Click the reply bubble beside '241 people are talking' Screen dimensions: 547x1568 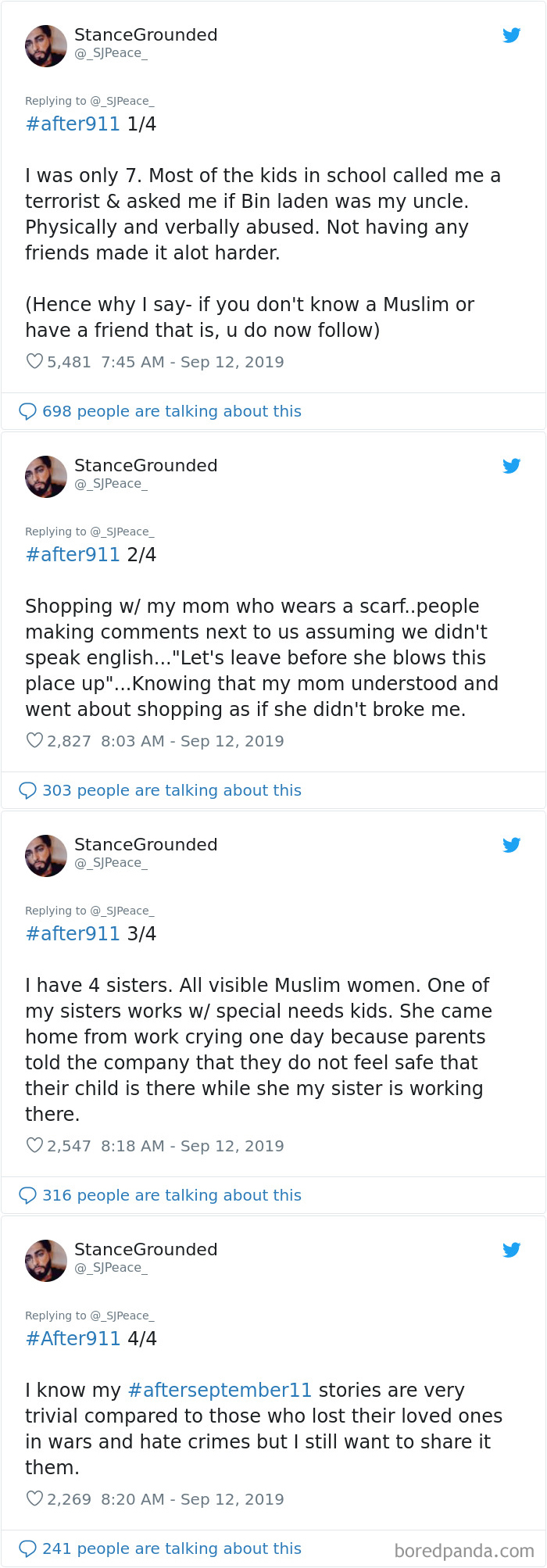tap(29, 1548)
